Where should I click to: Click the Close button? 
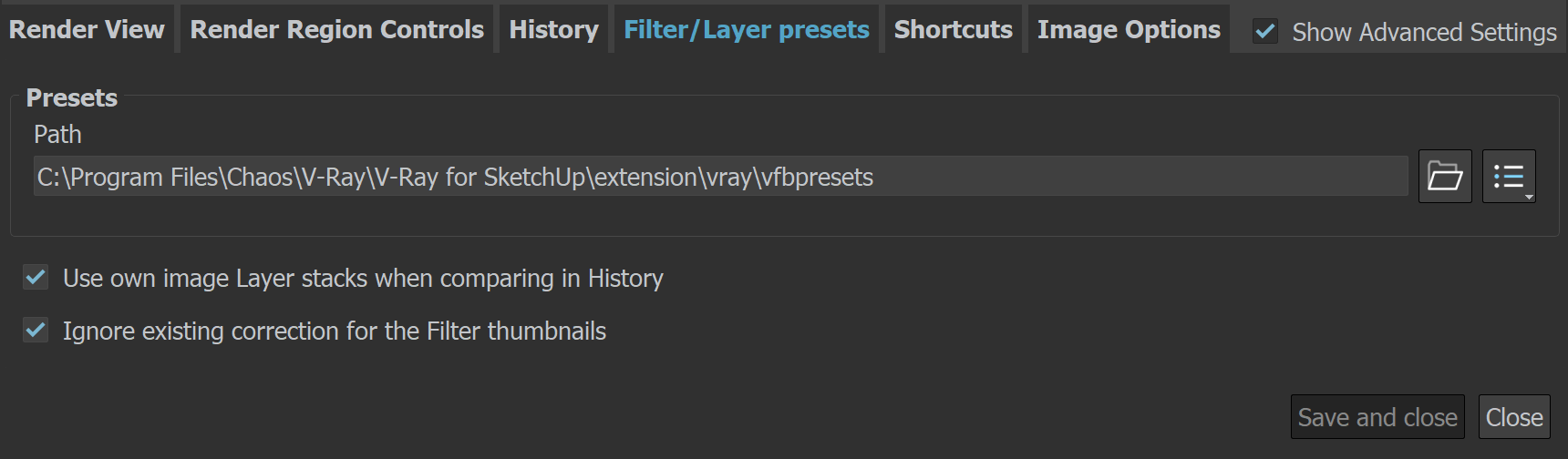(x=1514, y=417)
